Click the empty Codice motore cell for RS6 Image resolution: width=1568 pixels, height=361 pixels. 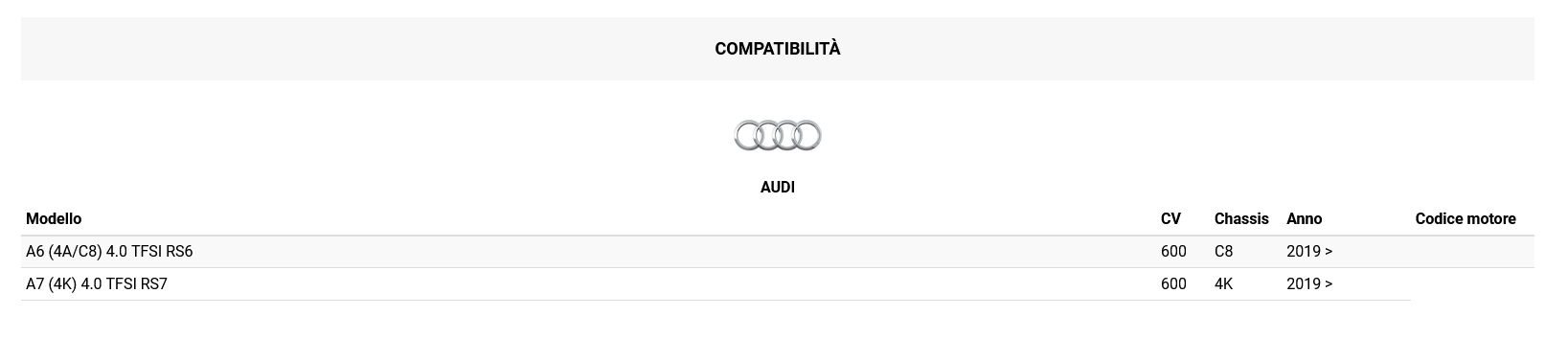[x=1472, y=252]
